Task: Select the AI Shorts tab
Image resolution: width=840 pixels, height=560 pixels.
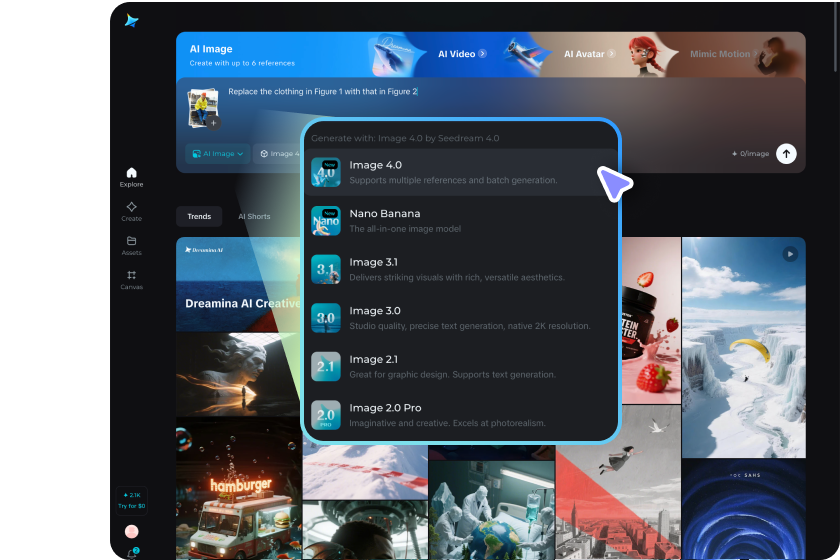Action: (x=254, y=216)
